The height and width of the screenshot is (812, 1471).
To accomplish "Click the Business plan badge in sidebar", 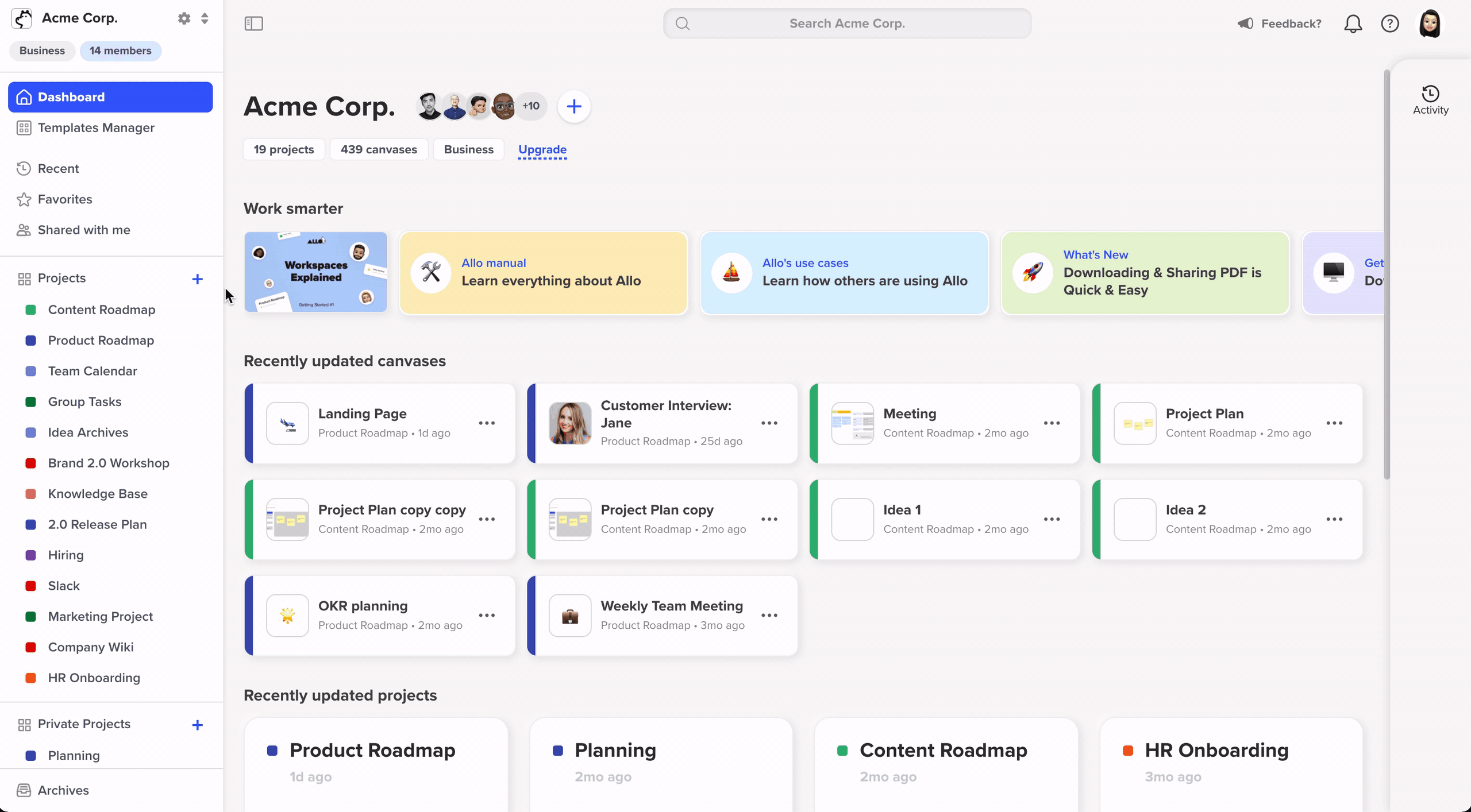I will pos(42,51).
